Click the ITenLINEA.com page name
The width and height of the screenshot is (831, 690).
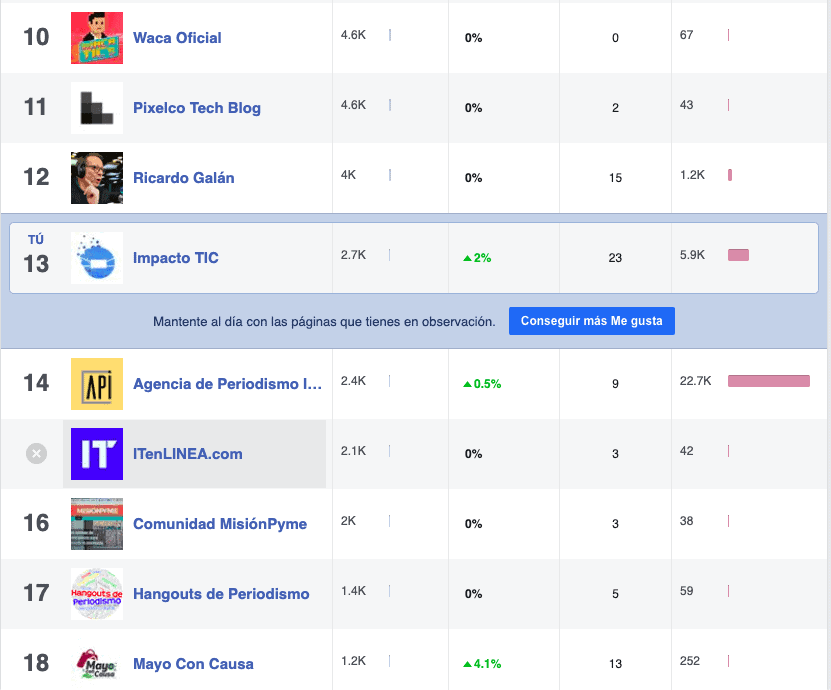(x=188, y=454)
